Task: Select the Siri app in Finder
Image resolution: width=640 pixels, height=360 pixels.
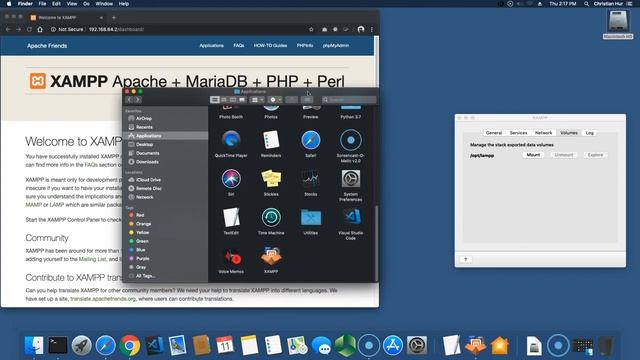Action: click(x=231, y=179)
